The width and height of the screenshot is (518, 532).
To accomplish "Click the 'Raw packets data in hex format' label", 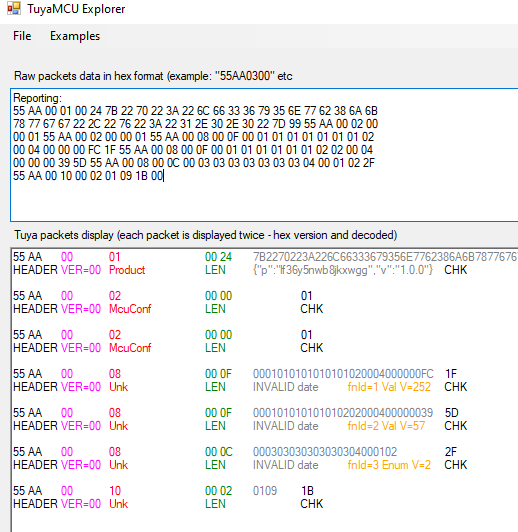I will [x=153, y=76].
